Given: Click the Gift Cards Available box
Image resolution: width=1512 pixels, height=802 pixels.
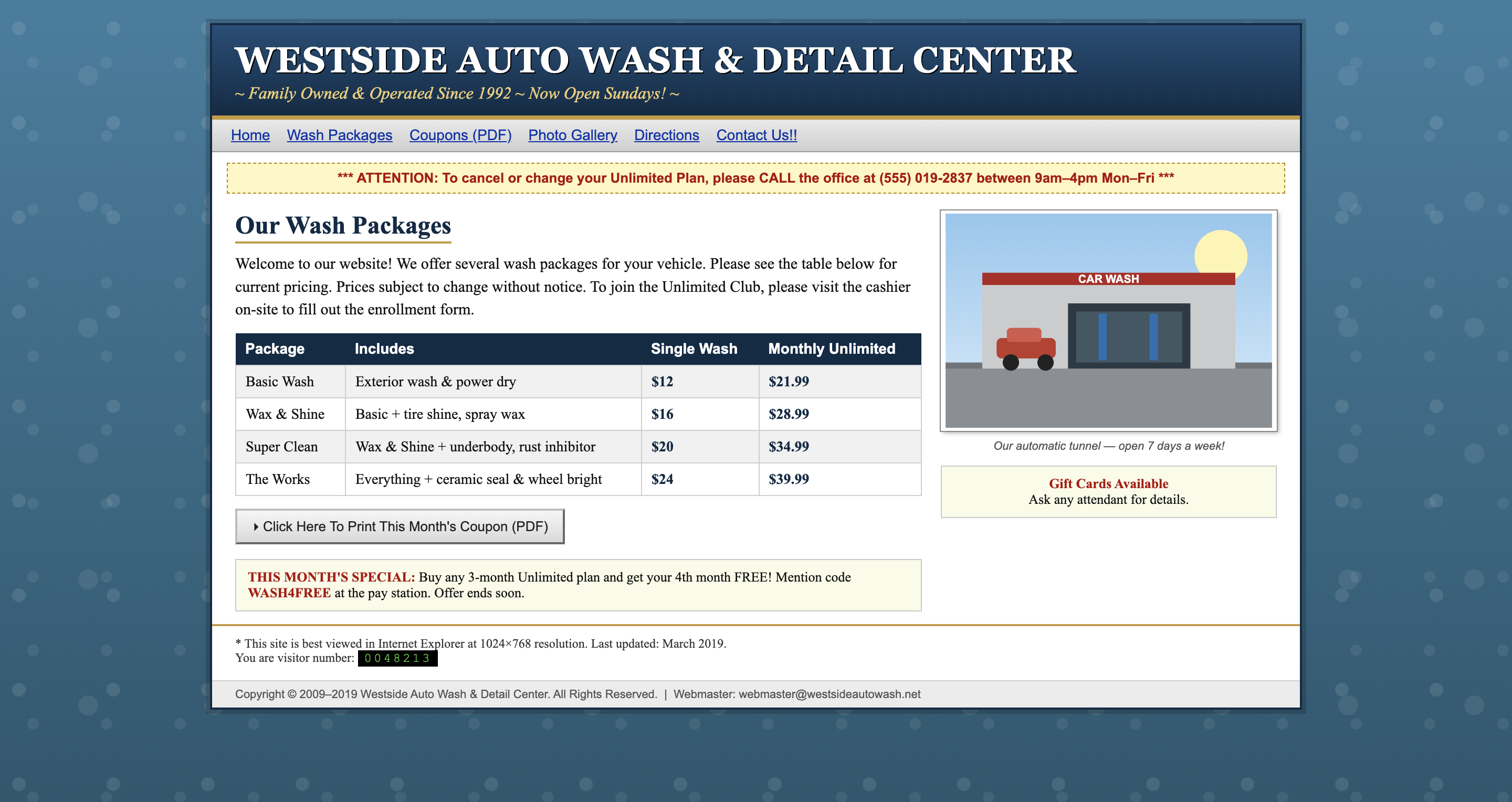Looking at the screenshot, I should click(1108, 492).
